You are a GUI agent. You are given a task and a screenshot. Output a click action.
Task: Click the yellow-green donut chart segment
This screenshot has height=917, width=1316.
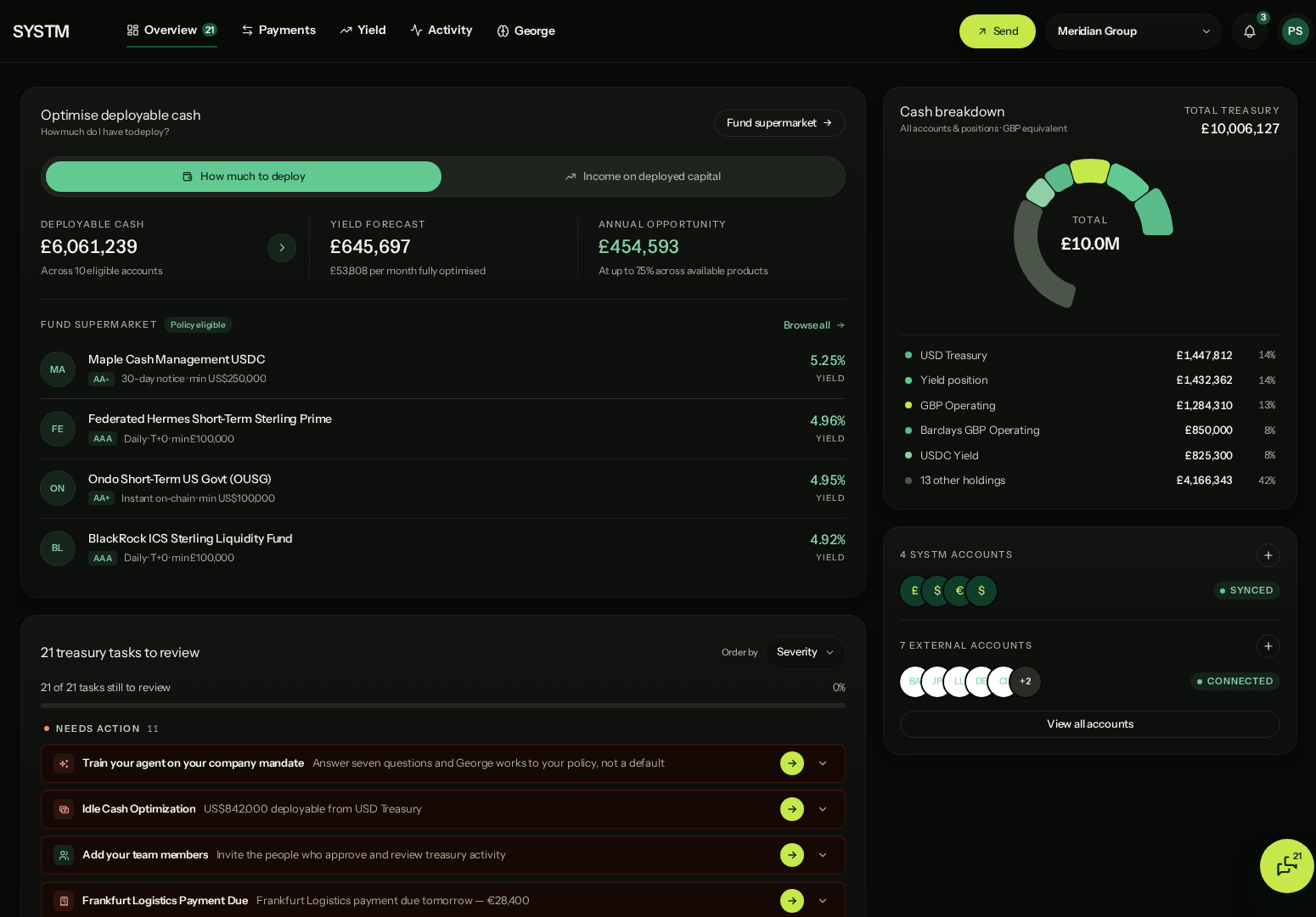(x=1090, y=171)
